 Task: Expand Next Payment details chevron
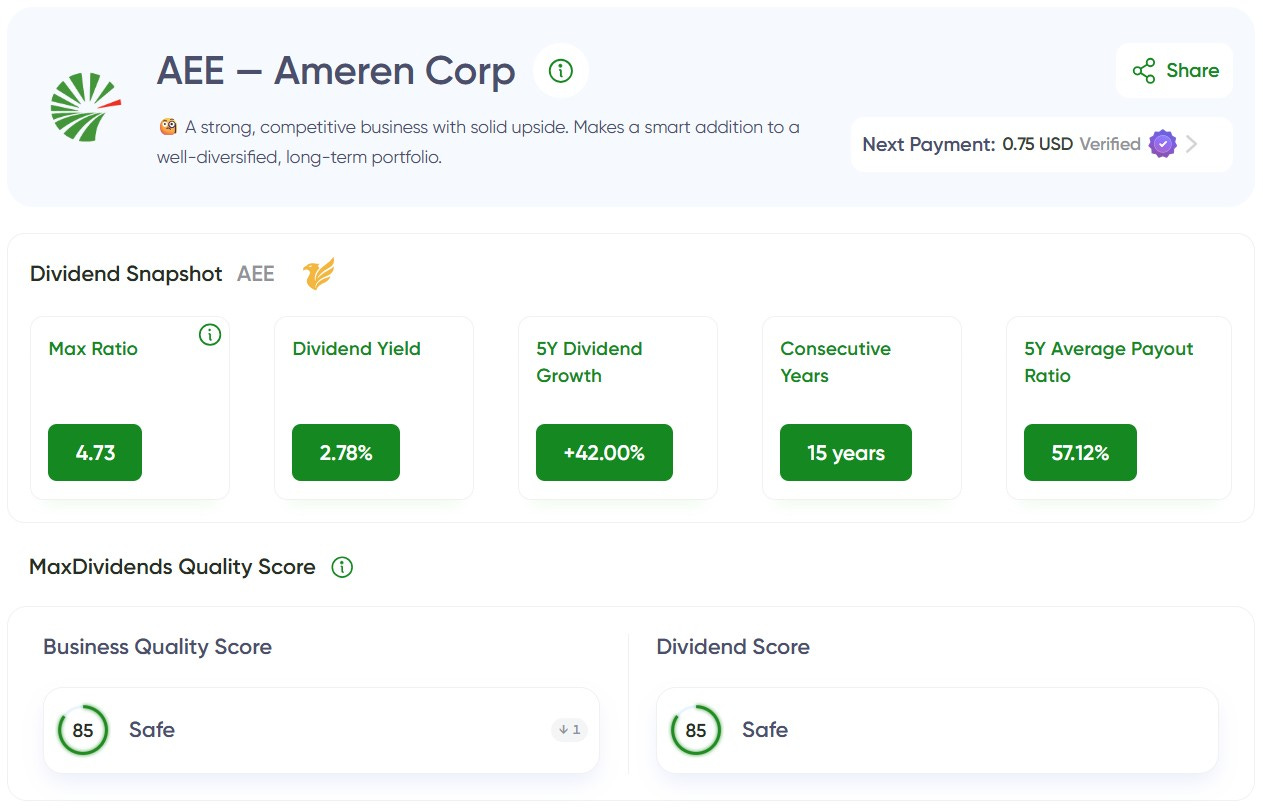1191,144
